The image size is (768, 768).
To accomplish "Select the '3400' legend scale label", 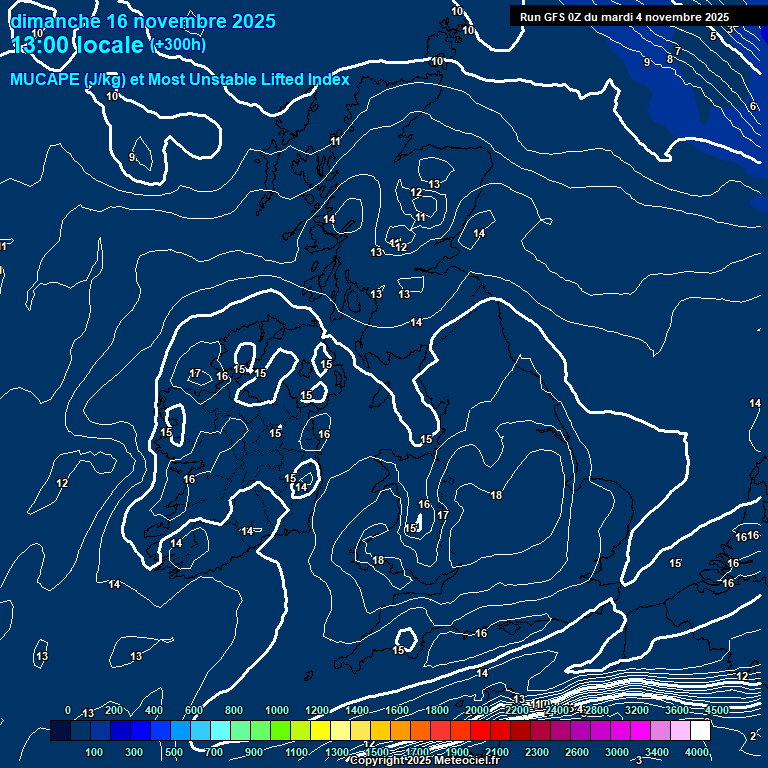I will pos(657,752).
